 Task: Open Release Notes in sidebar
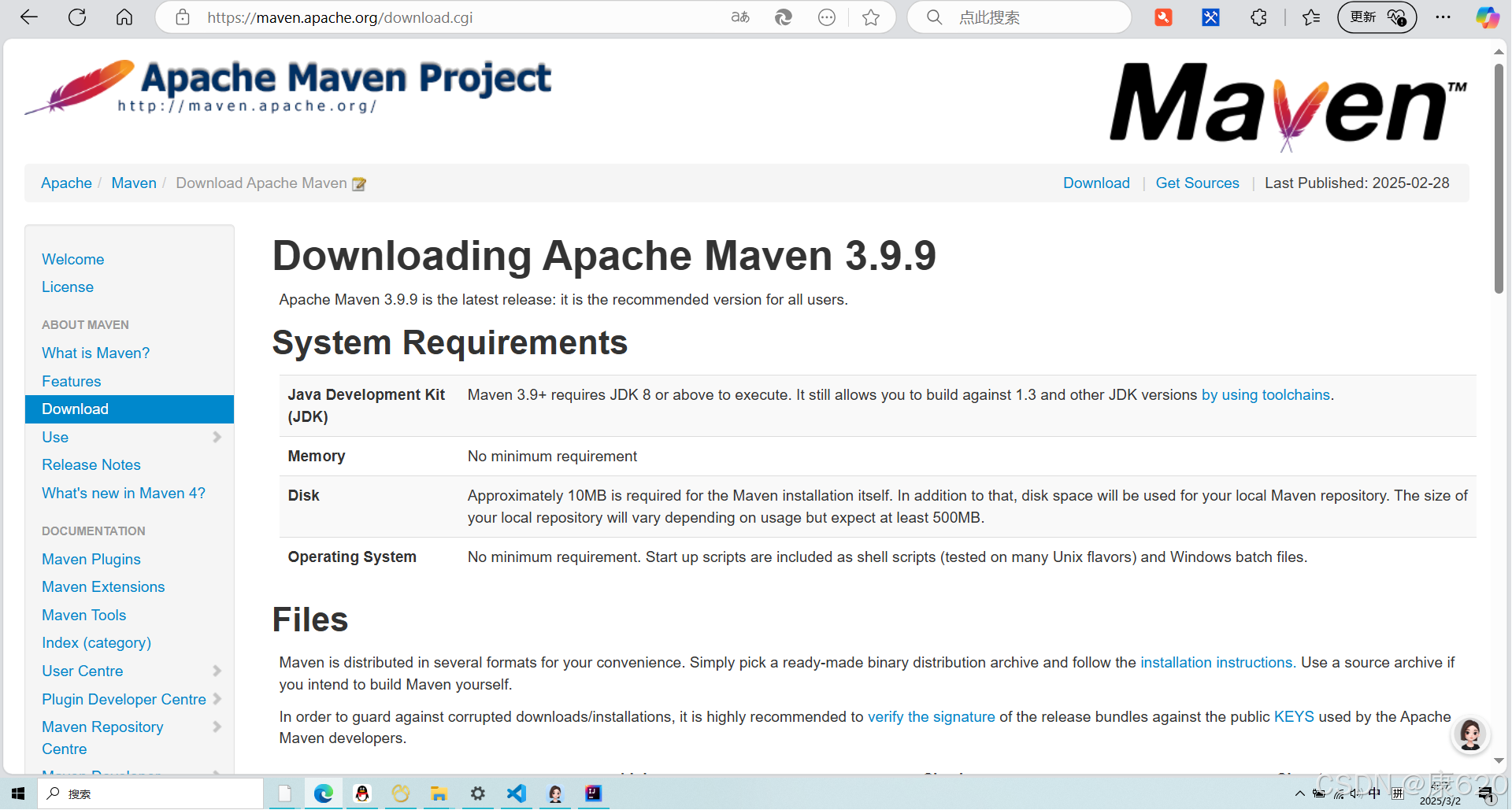click(x=91, y=464)
